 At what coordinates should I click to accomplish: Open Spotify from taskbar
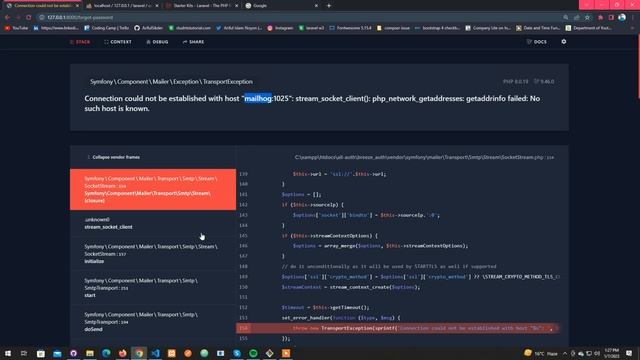(253, 353)
